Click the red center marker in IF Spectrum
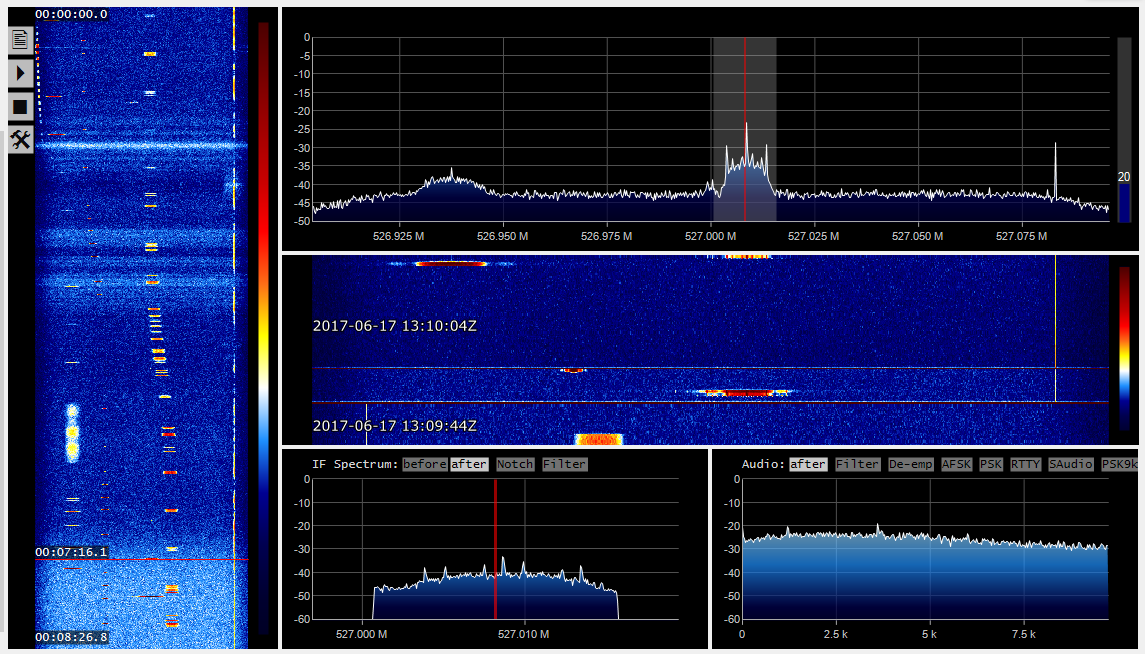The width and height of the screenshot is (1145, 654). tap(495, 549)
